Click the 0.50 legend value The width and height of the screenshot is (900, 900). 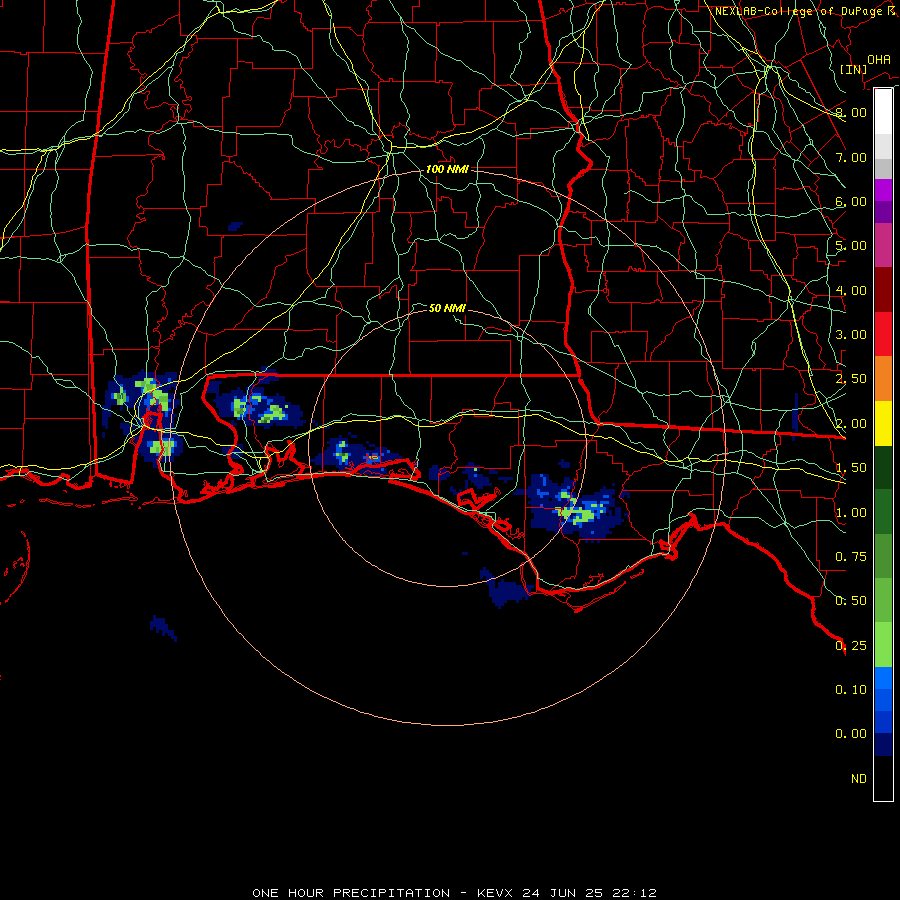[851, 601]
